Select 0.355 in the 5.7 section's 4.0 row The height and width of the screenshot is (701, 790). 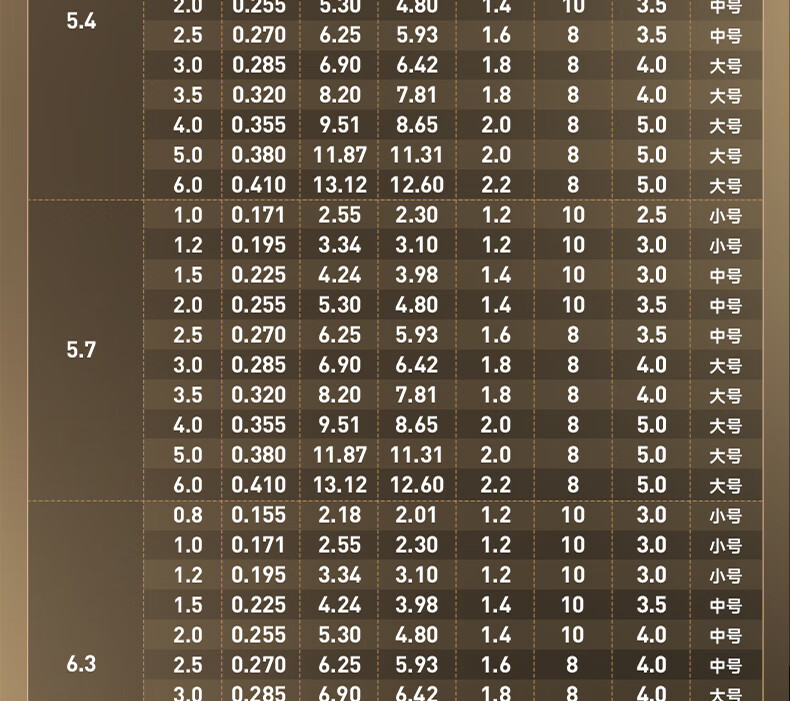pyautogui.click(x=258, y=425)
